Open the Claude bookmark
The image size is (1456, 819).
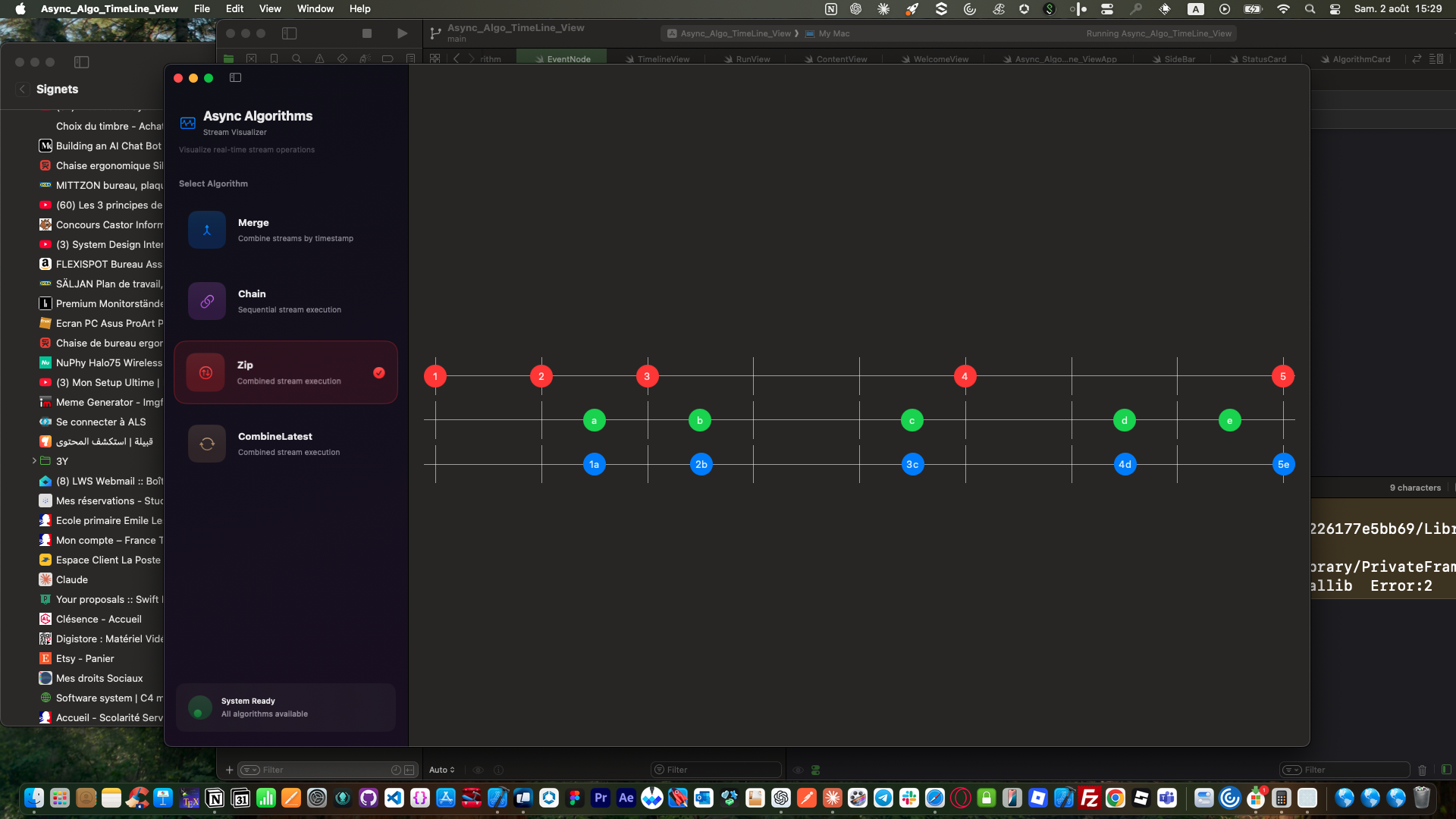click(x=71, y=579)
